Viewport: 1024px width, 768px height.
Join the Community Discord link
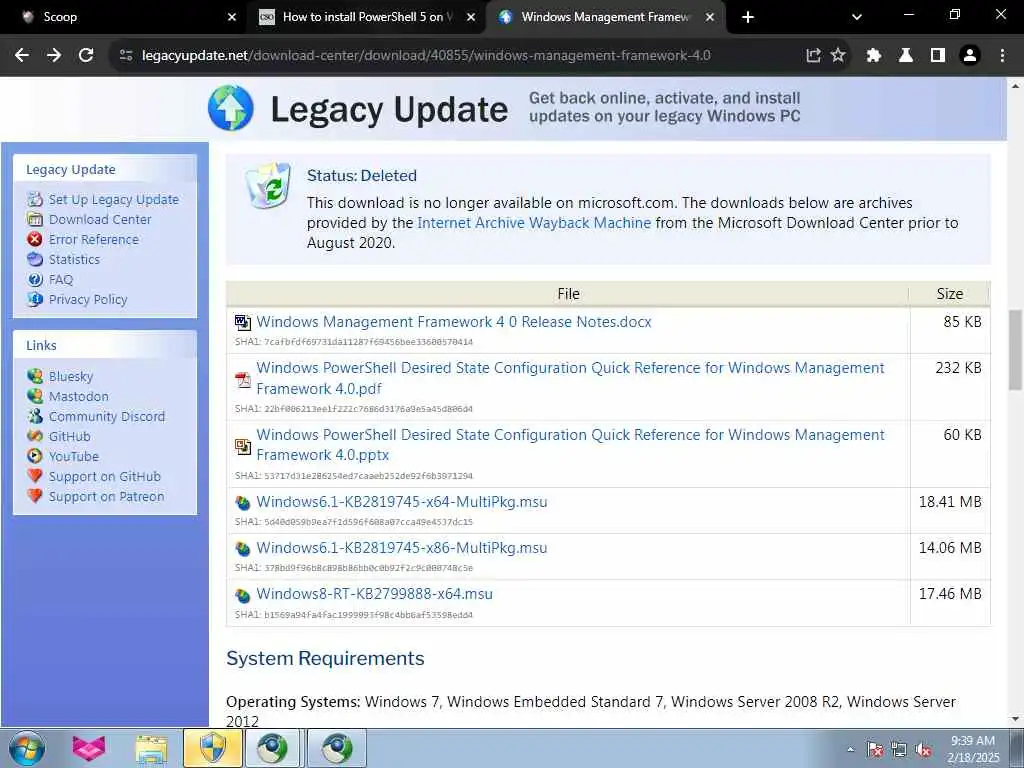[106, 417]
